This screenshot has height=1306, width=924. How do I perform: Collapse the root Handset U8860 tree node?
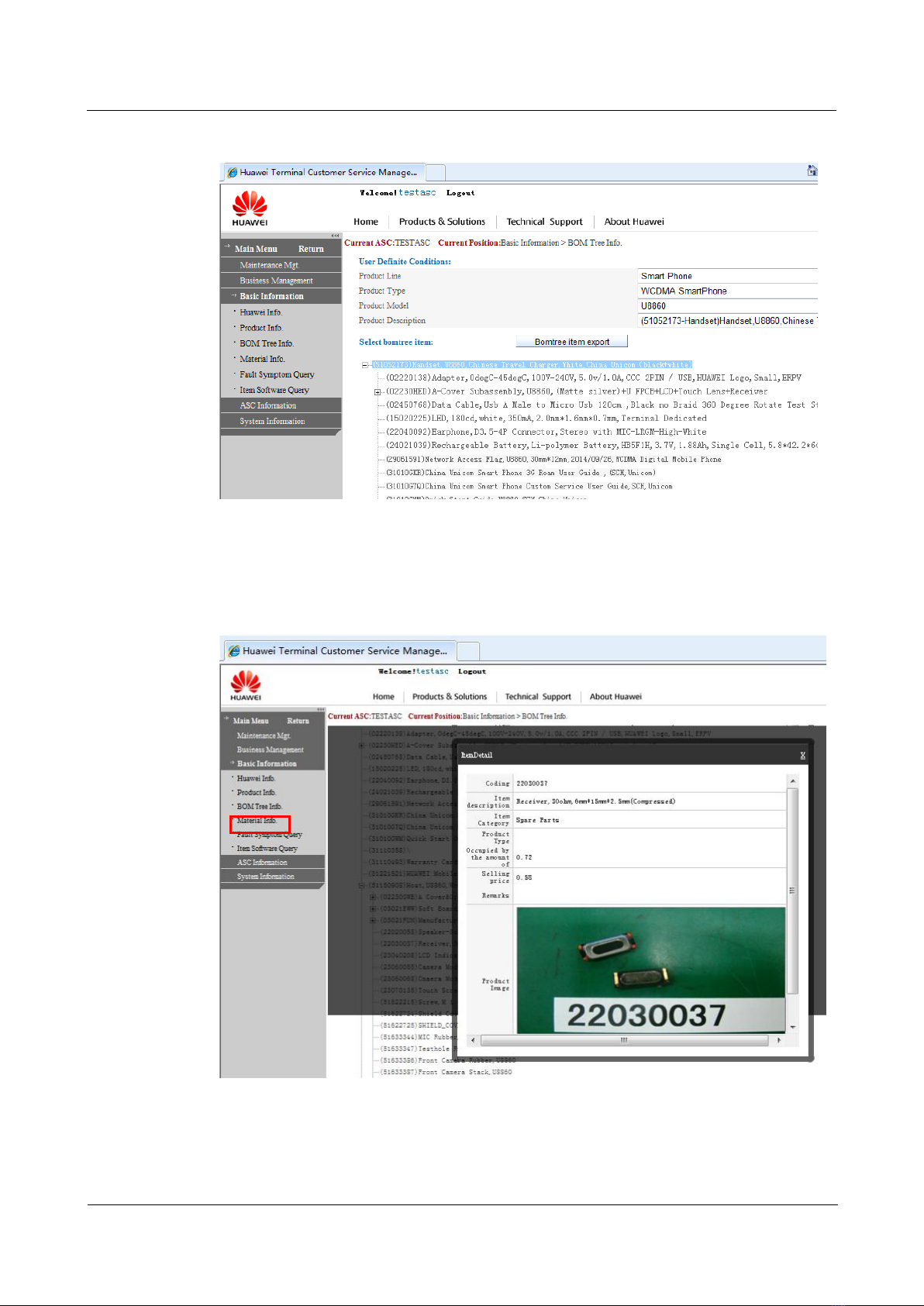[x=365, y=364]
